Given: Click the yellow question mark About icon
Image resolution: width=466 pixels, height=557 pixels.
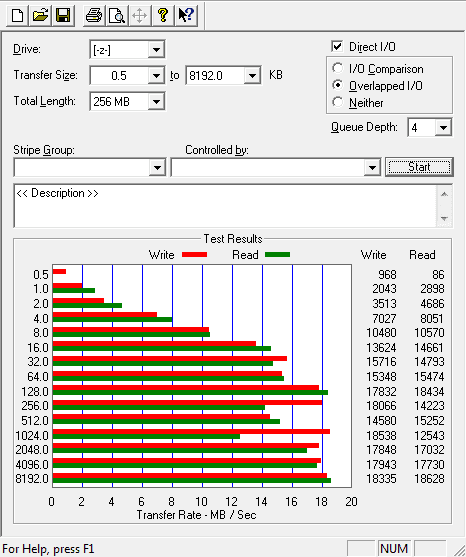Looking at the screenshot, I should (x=163, y=16).
